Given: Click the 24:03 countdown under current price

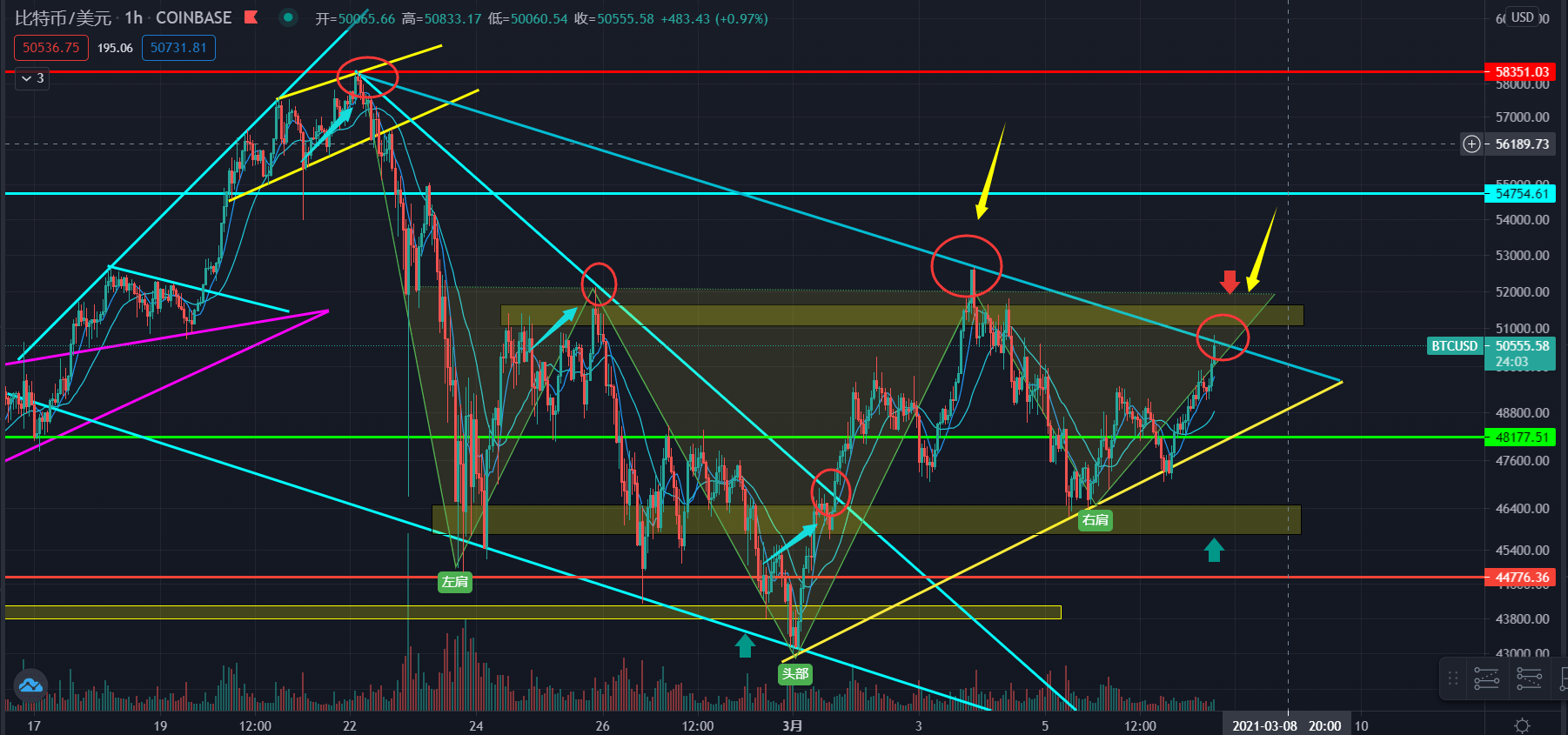Looking at the screenshot, I should pyautogui.click(x=1511, y=362).
